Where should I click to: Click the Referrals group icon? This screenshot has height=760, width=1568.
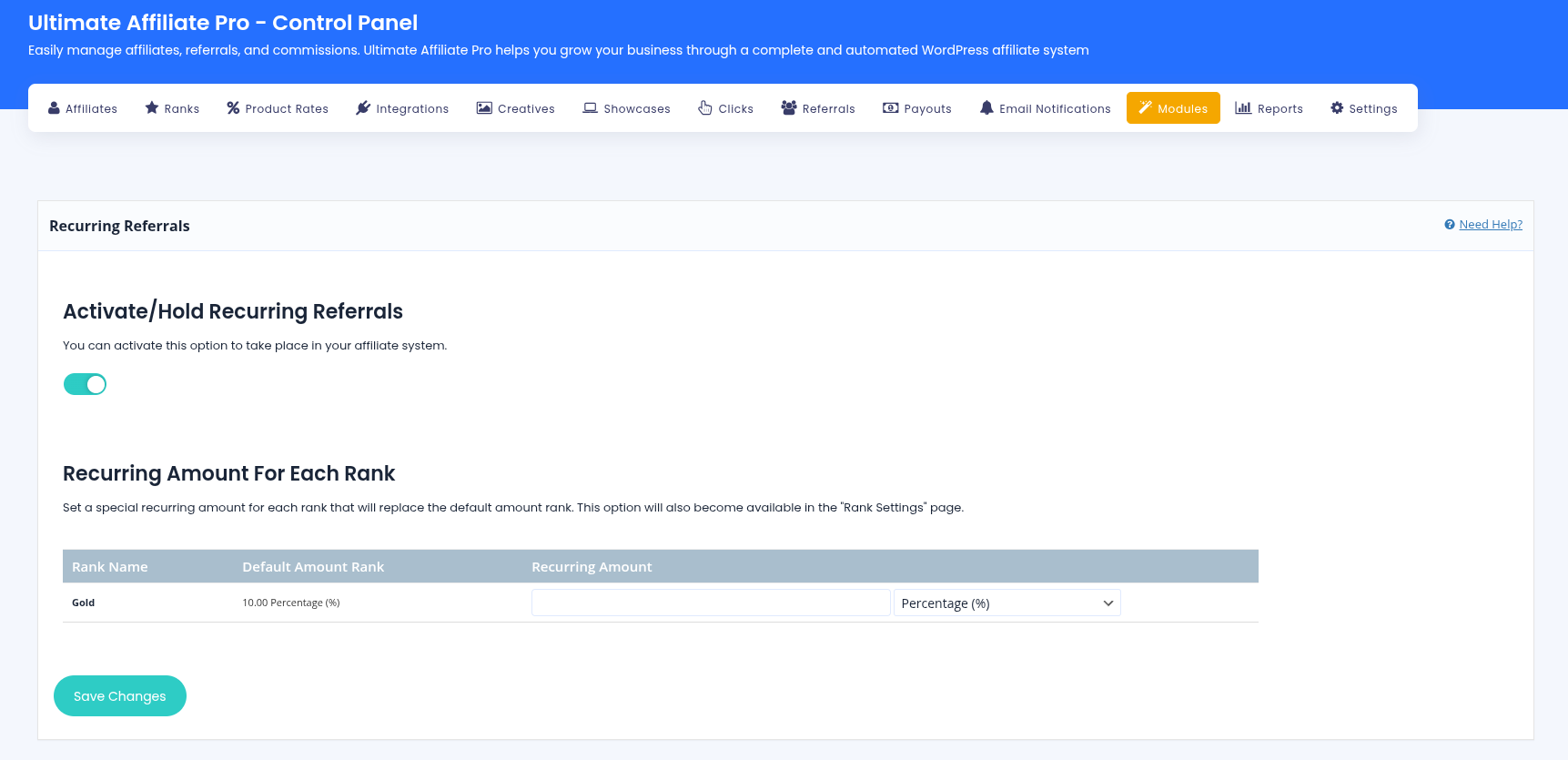pyautogui.click(x=789, y=108)
